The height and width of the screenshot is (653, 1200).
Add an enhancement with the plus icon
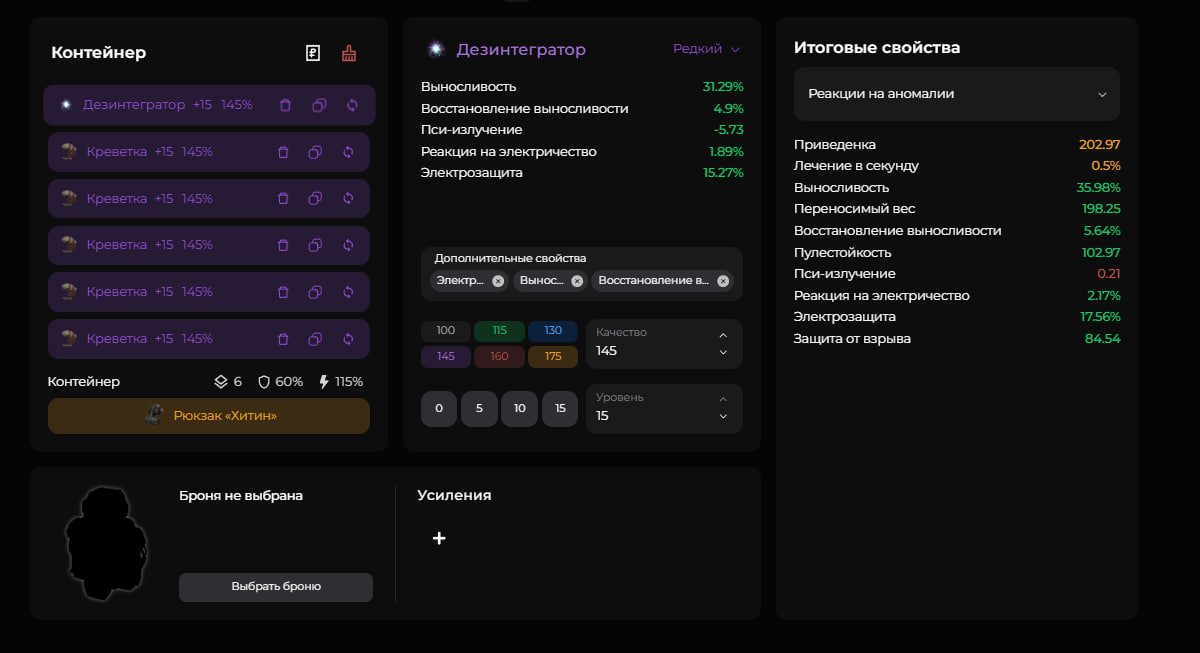pyautogui.click(x=438, y=539)
